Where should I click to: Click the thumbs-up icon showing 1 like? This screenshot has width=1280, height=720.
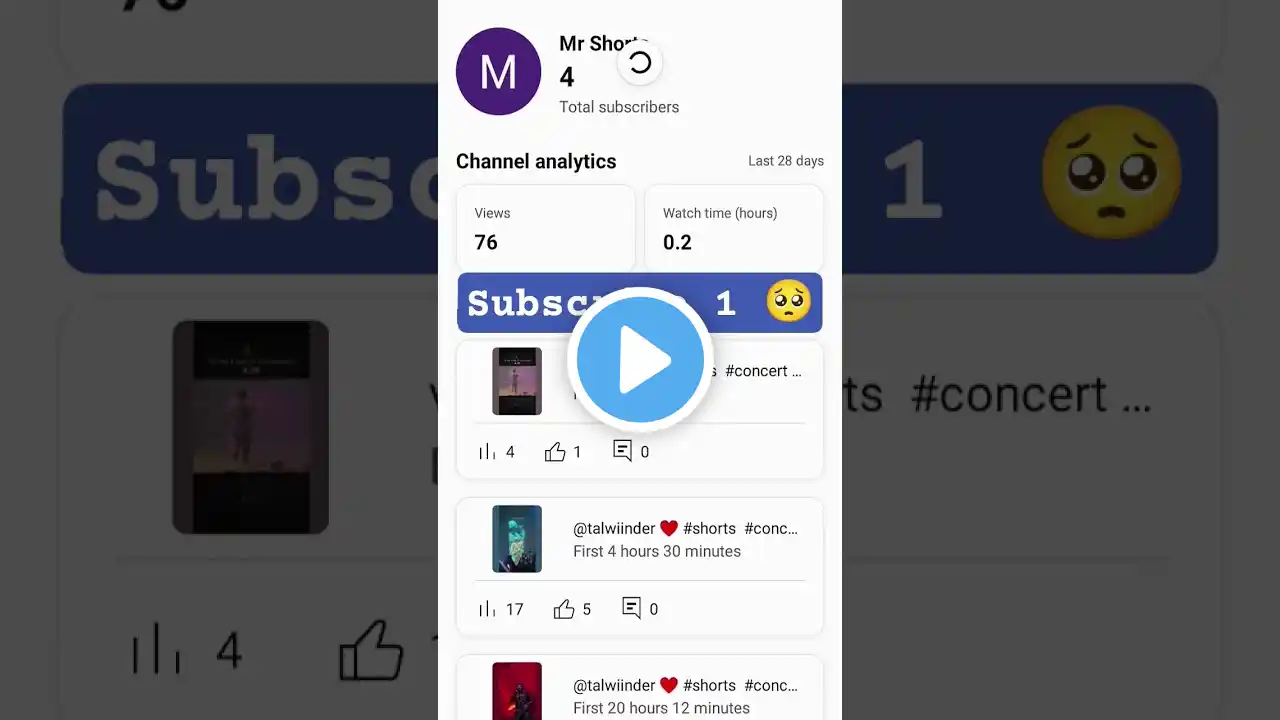click(555, 452)
